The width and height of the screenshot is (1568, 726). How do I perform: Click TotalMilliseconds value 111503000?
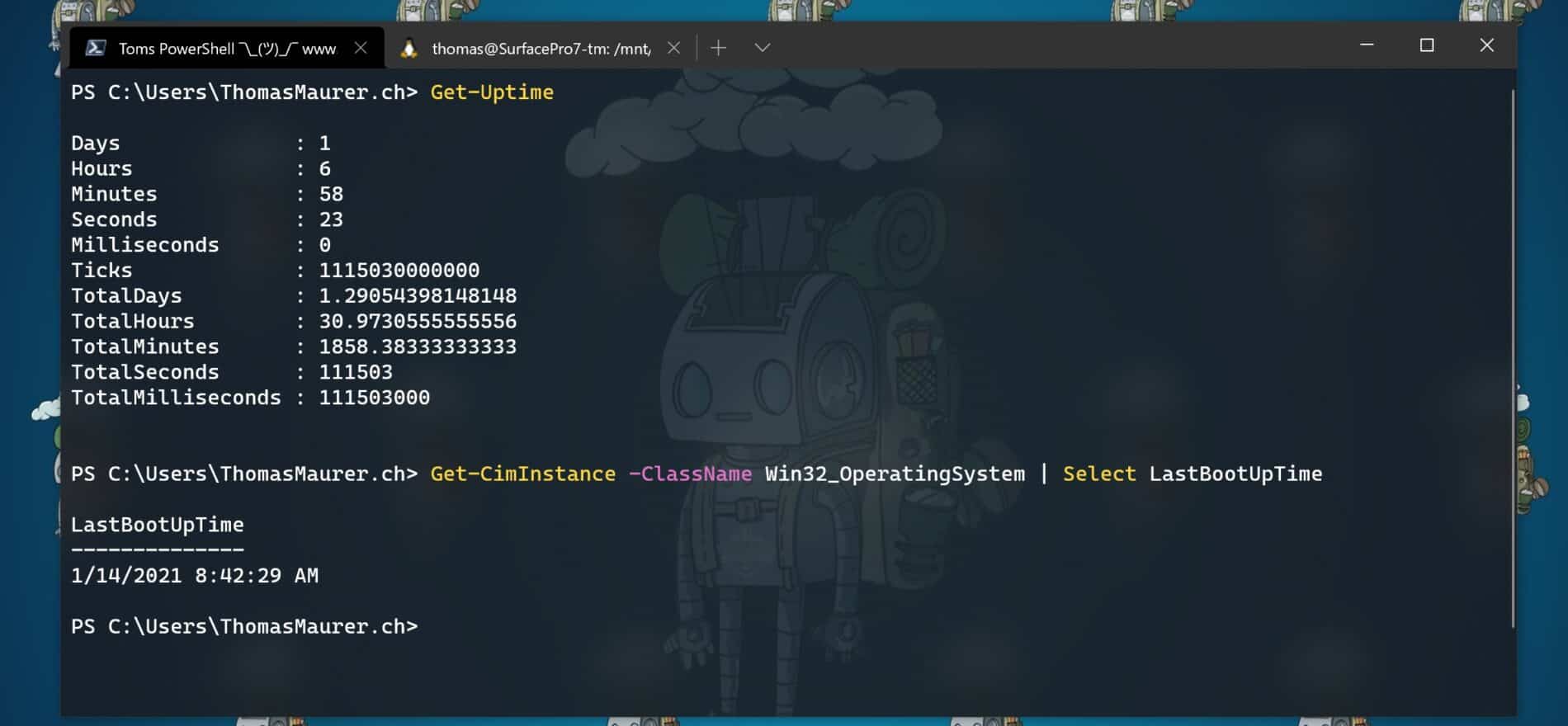pyautogui.click(x=375, y=398)
